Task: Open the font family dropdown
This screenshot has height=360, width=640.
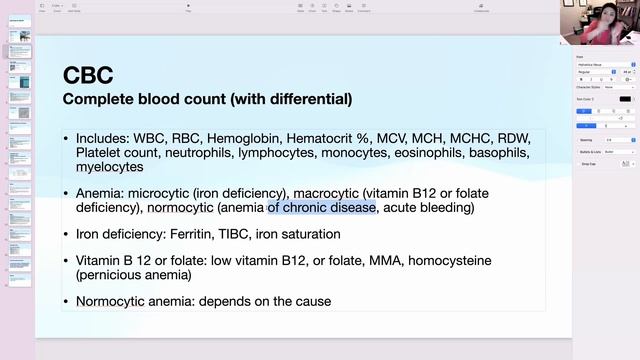Action: 606,64
